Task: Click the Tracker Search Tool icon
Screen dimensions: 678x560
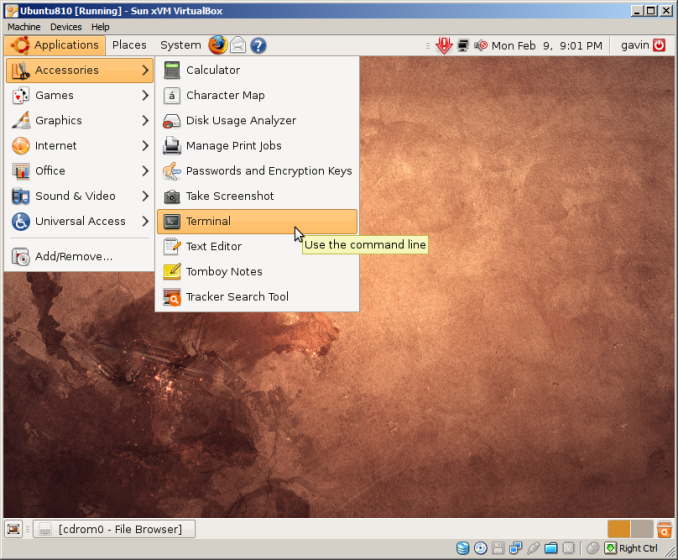Action: pyautogui.click(x=172, y=297)
